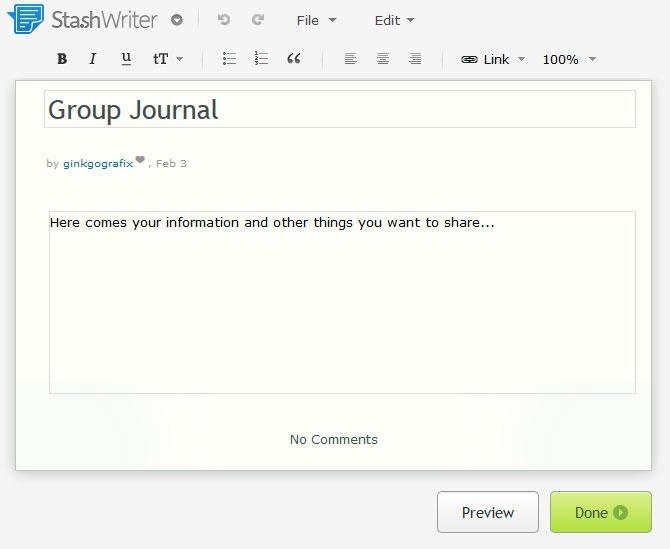Undo the last action
670x549 pixels.
[223, 20]
